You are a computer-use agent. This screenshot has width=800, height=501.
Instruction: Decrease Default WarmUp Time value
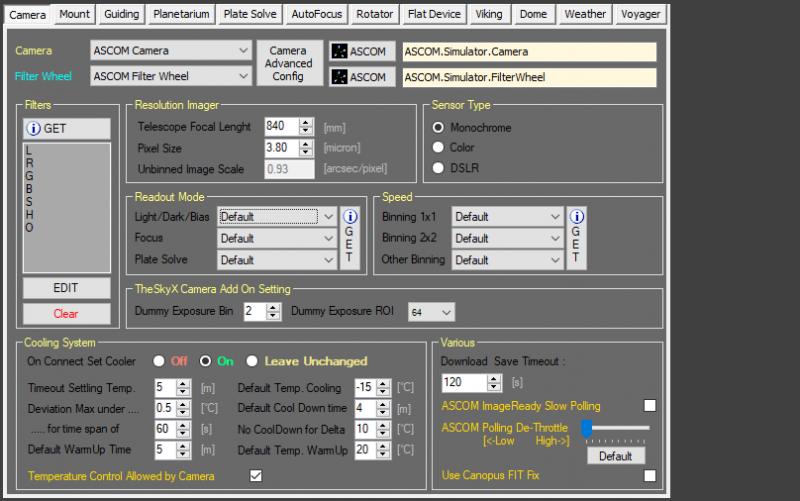(183, 454)
